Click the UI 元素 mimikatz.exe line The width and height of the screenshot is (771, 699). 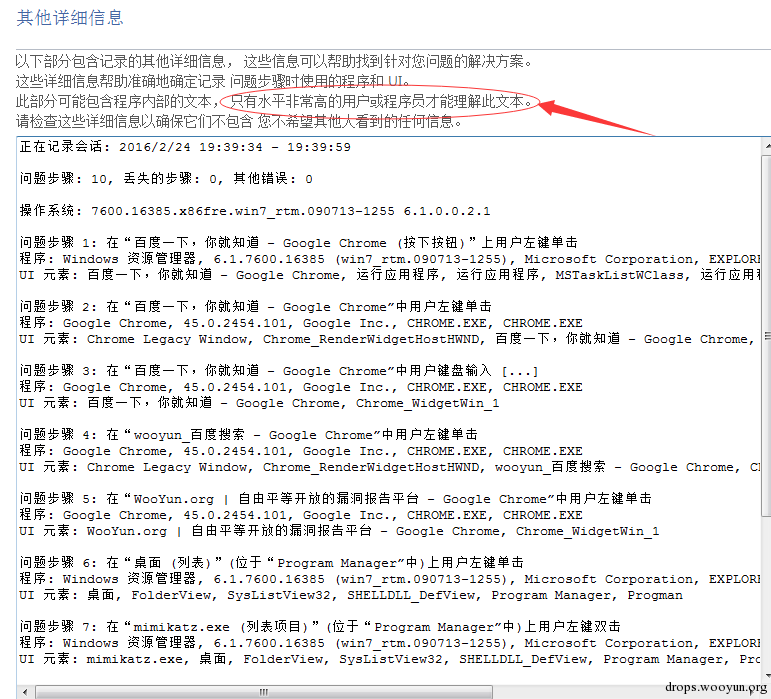pyautogui.click(x=390, y=659)
